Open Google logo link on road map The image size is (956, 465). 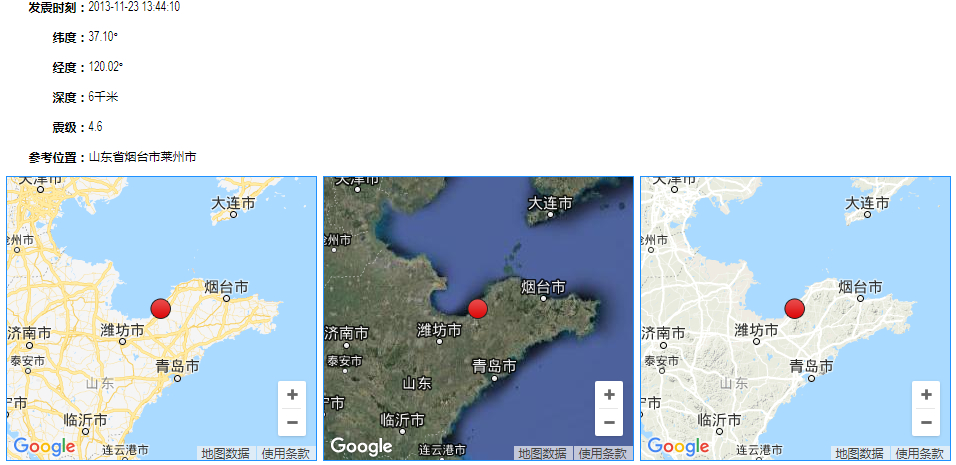tap(45, 447)
